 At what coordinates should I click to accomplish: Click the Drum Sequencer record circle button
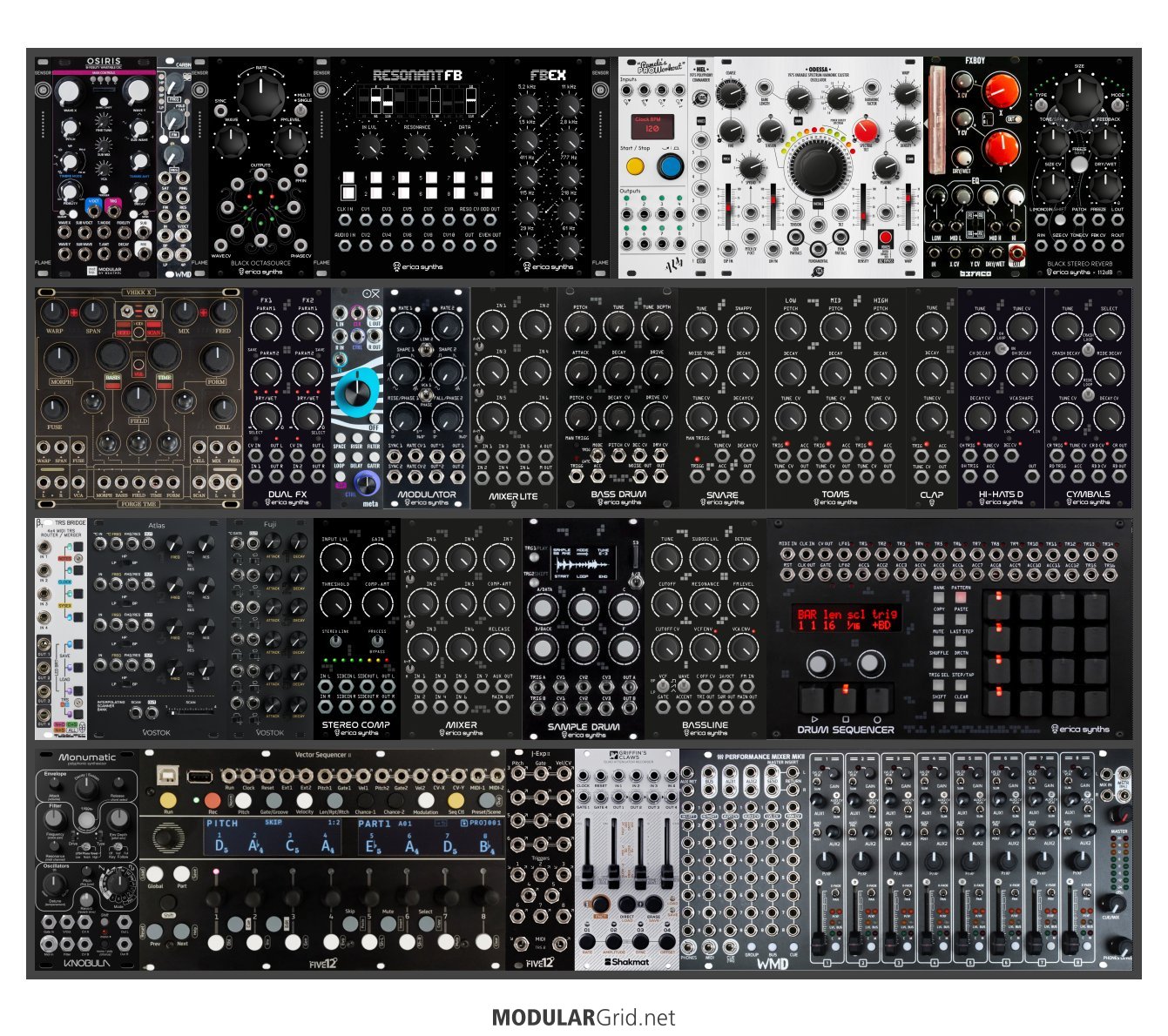point(876,698)
